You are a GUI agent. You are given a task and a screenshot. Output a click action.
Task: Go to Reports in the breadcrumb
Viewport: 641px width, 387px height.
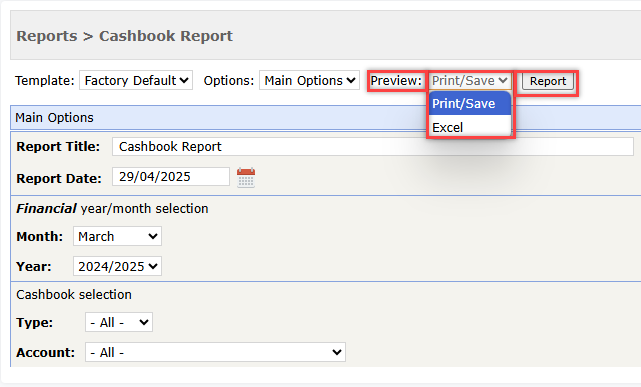click(47, 36)
